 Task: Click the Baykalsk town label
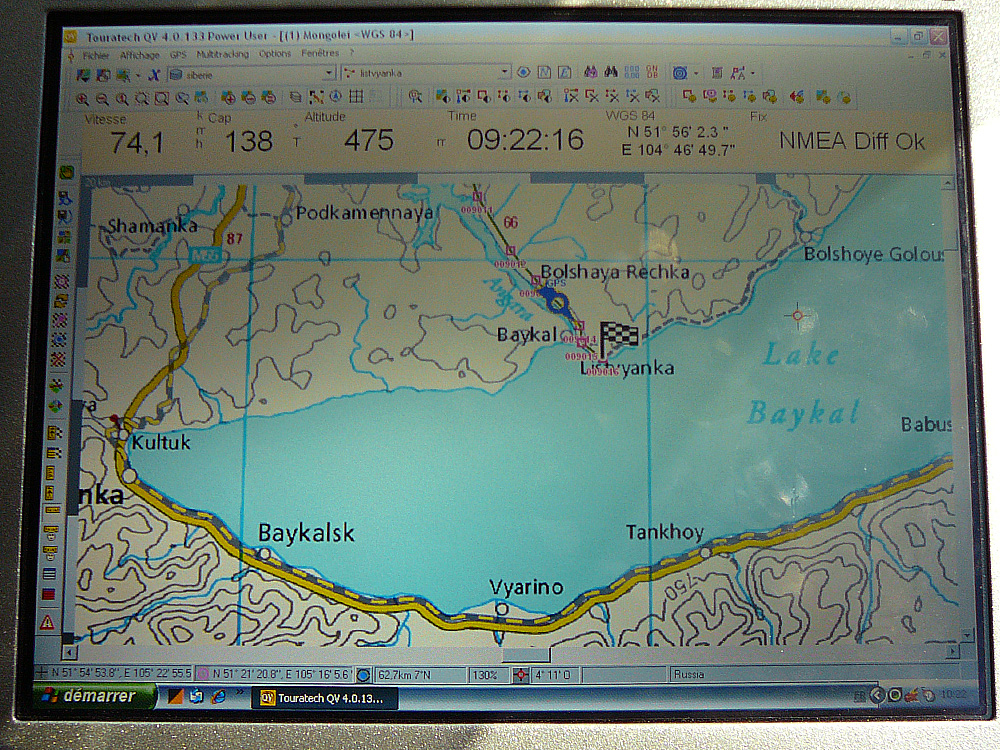pos(306,533)
